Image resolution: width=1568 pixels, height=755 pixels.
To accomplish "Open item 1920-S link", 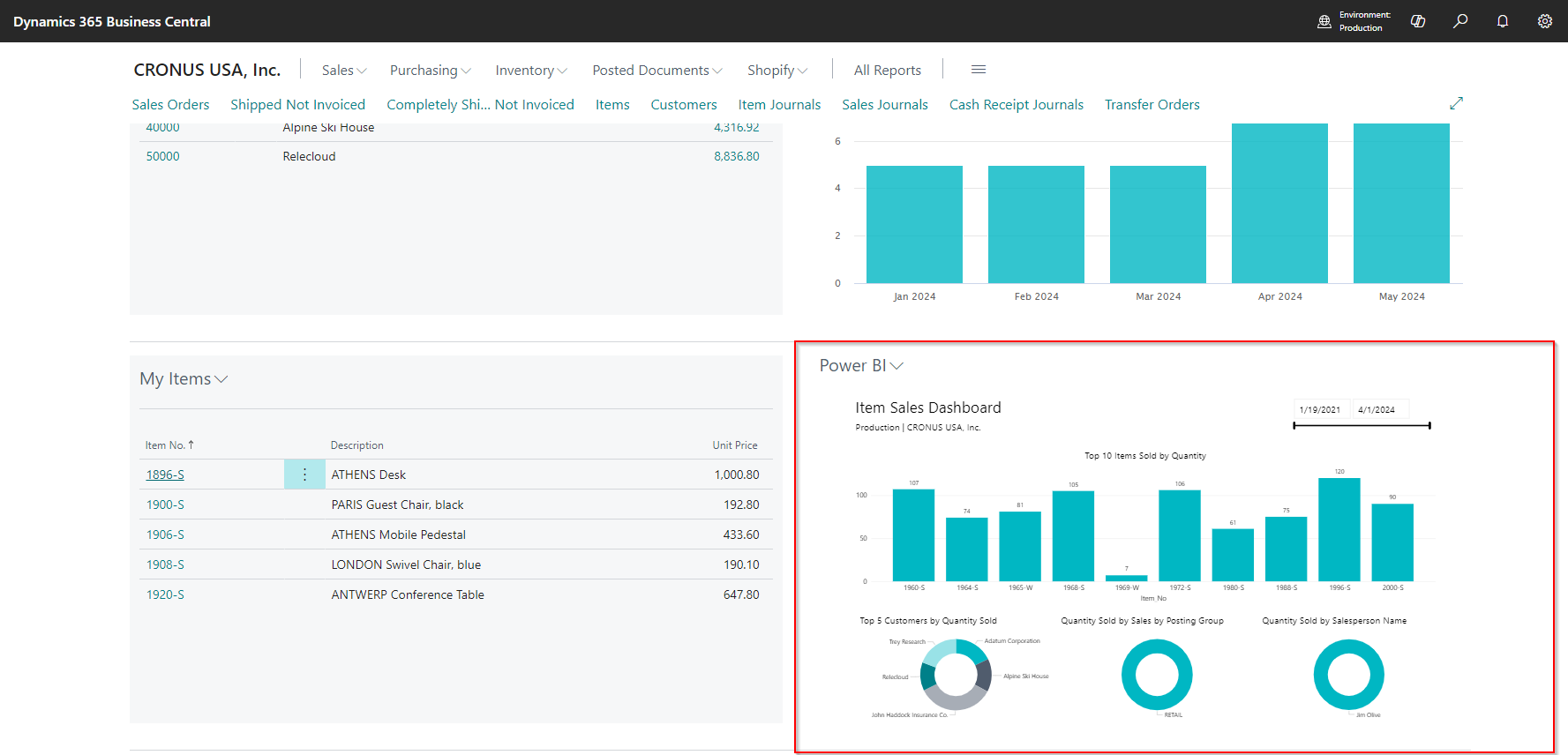I will point(165,594).
